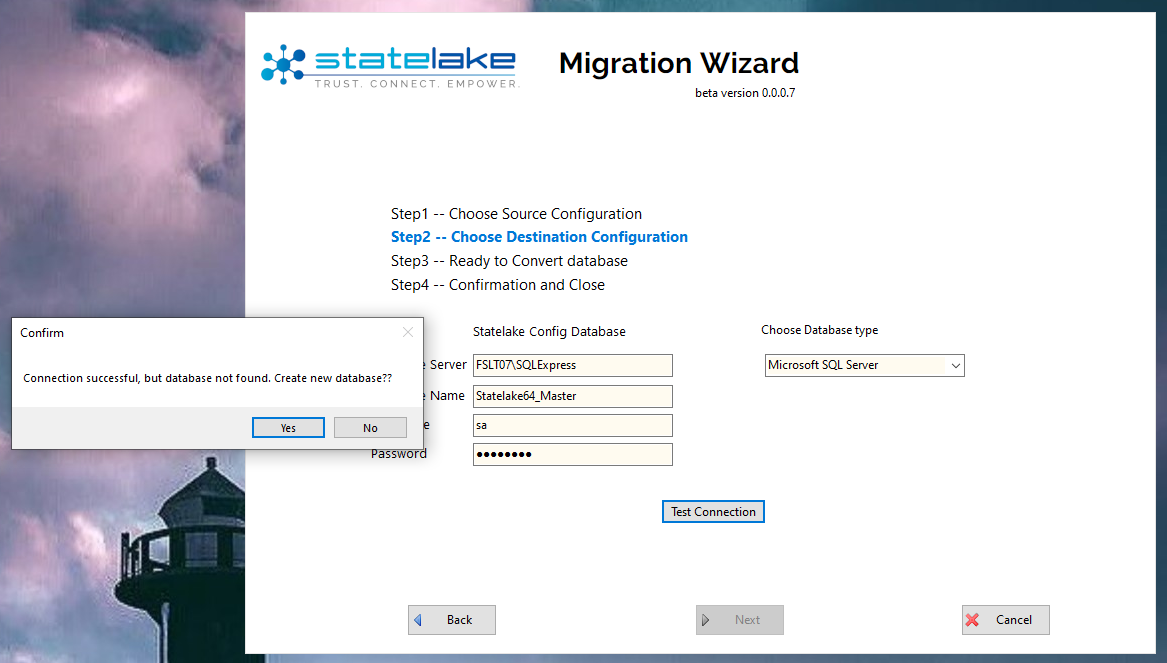This screenshot has height=663, width=1167.
Task: Click the Statelake Config Database heading
Action: (x=549, y=332)
